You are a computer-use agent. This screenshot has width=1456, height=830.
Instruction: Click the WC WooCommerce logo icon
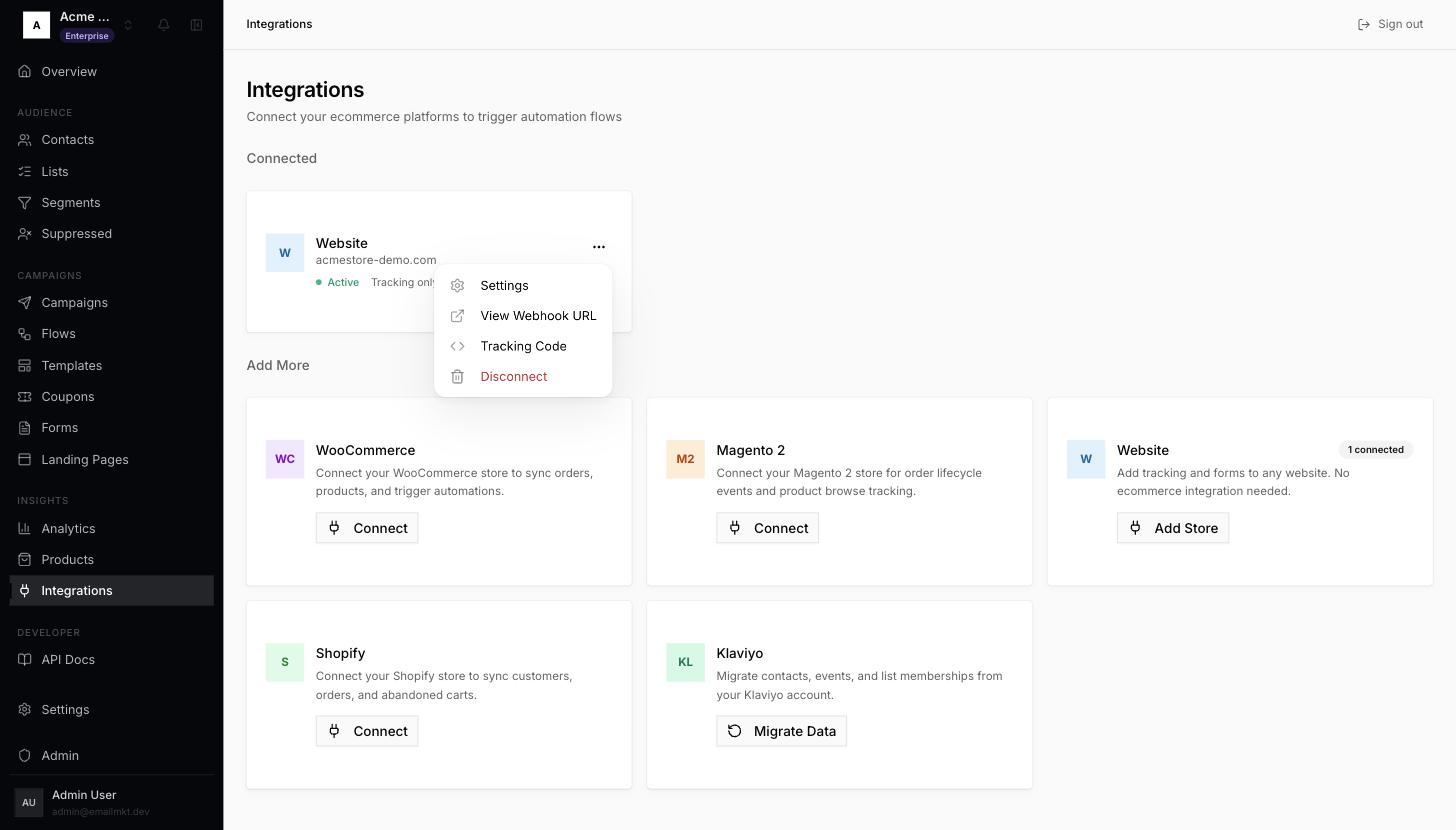pos(285,460)
